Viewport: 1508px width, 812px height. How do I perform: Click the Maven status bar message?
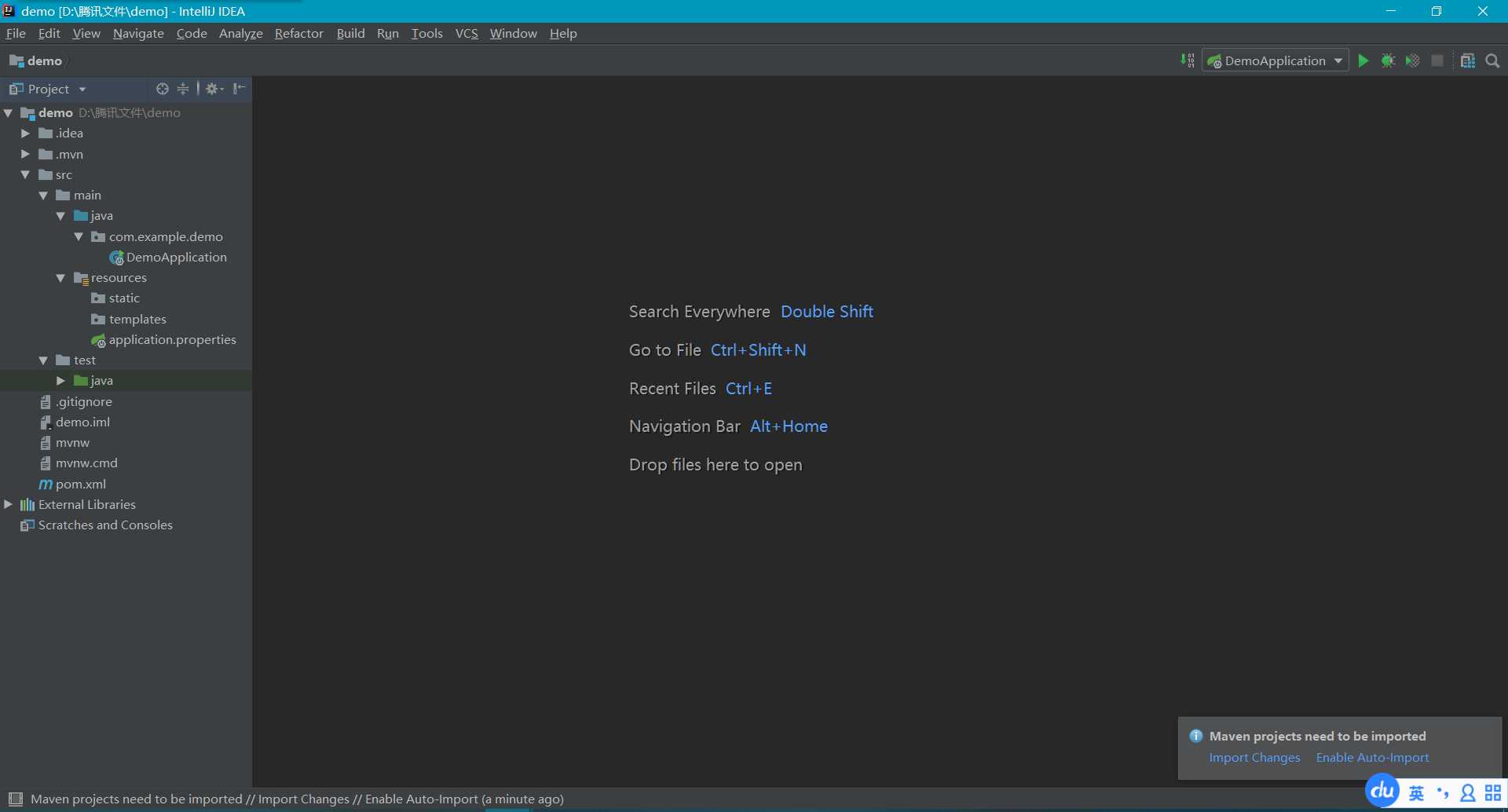[297, 799]
